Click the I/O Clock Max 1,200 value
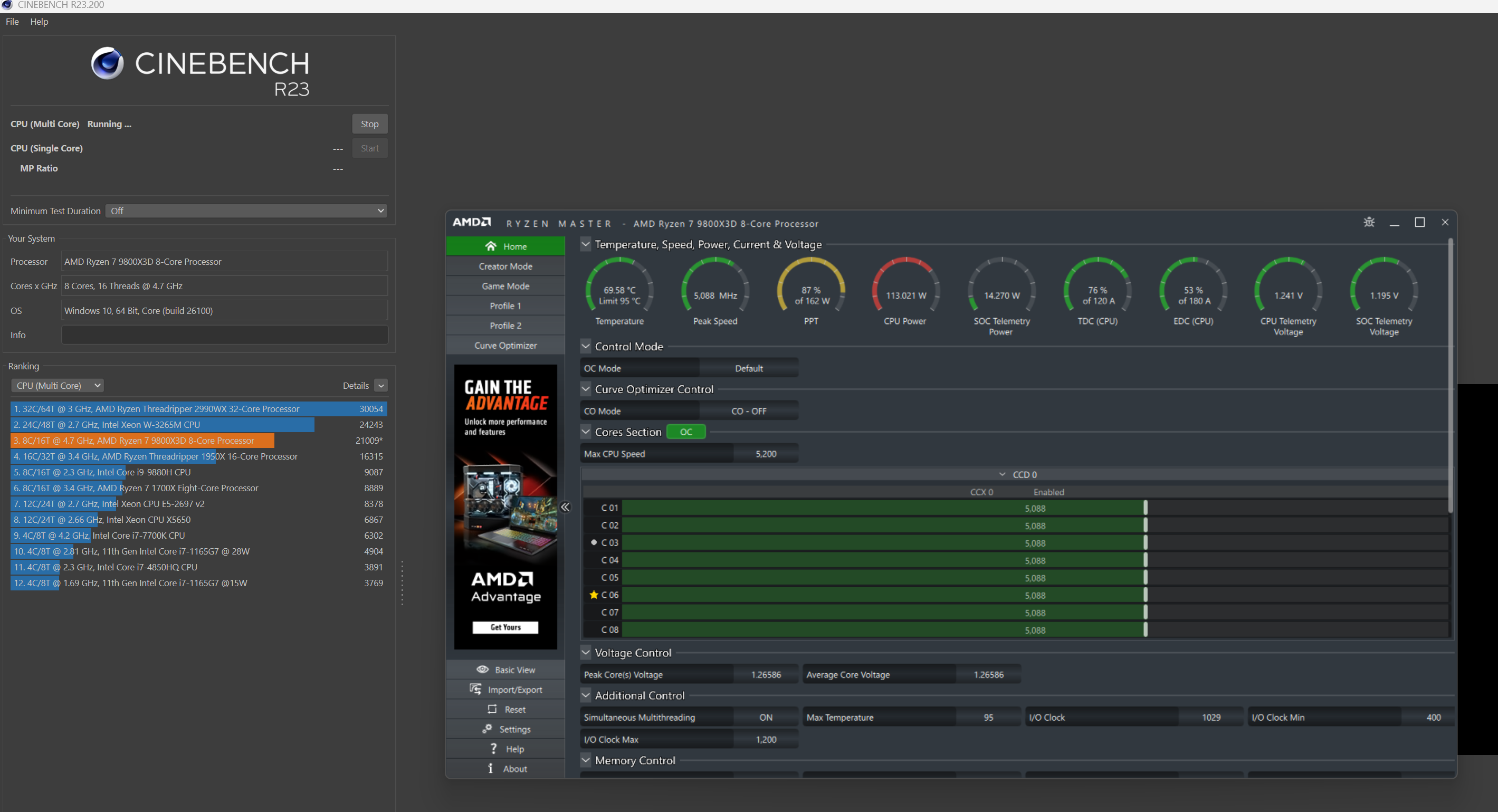 [765, 739]
